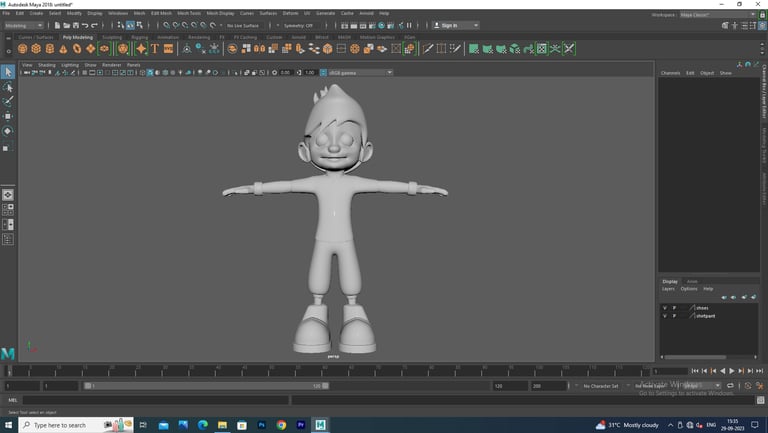
Task: Click the MEL command line input
Action: pos(155,400)
